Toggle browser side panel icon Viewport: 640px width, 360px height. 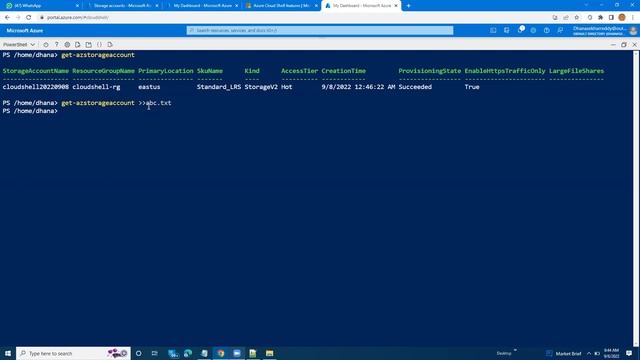tap(611, 18)
